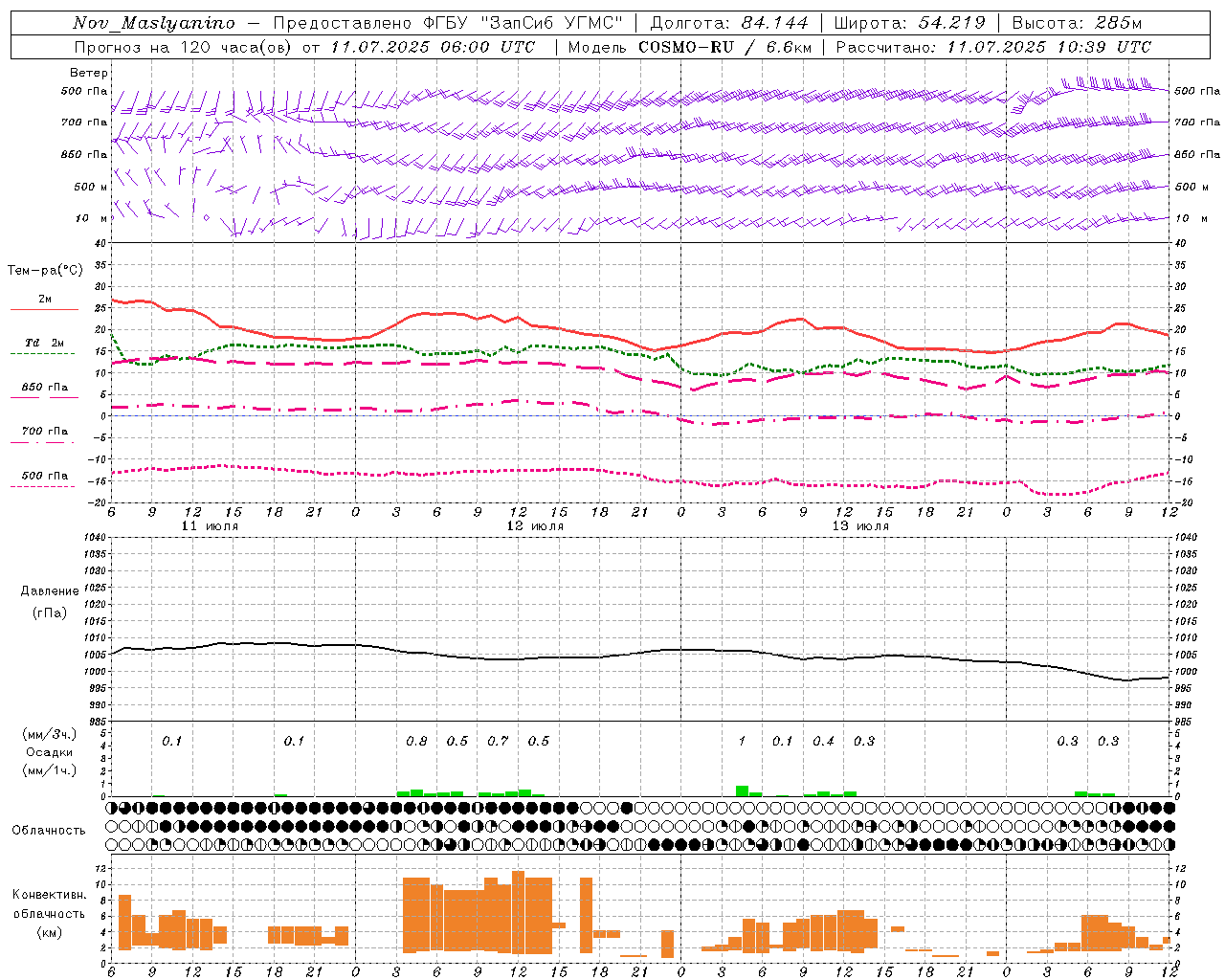Click the Долгота: 84.144 value
1225x980 pixels.
729,23
